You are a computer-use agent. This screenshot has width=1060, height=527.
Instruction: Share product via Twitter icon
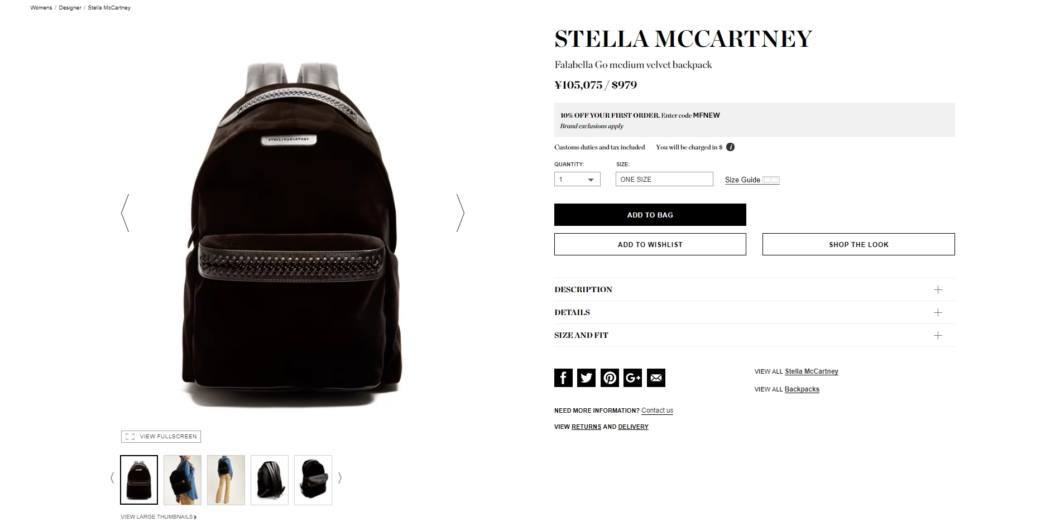coord(586,378)
